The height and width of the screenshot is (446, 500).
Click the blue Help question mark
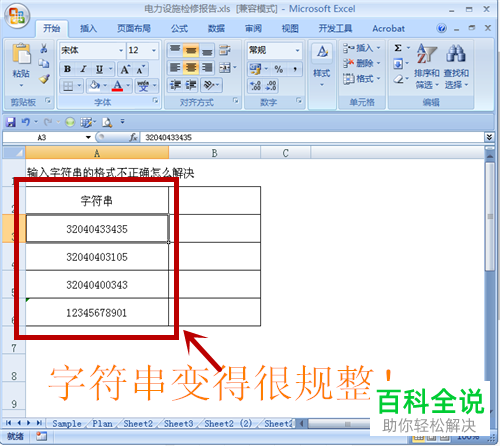[x=442, y=28]
